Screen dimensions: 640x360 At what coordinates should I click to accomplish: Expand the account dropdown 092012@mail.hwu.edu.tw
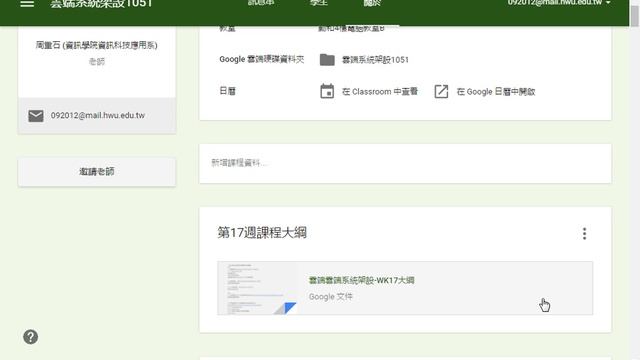559,3
